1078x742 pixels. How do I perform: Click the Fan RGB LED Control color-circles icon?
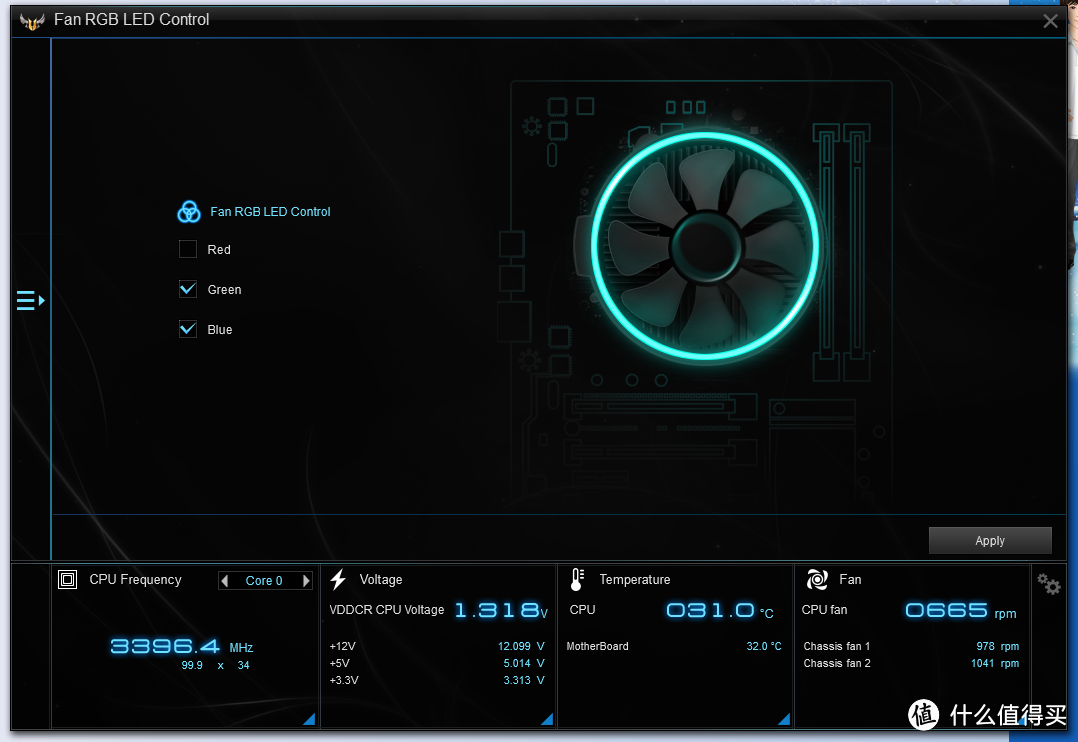(189, 212)
